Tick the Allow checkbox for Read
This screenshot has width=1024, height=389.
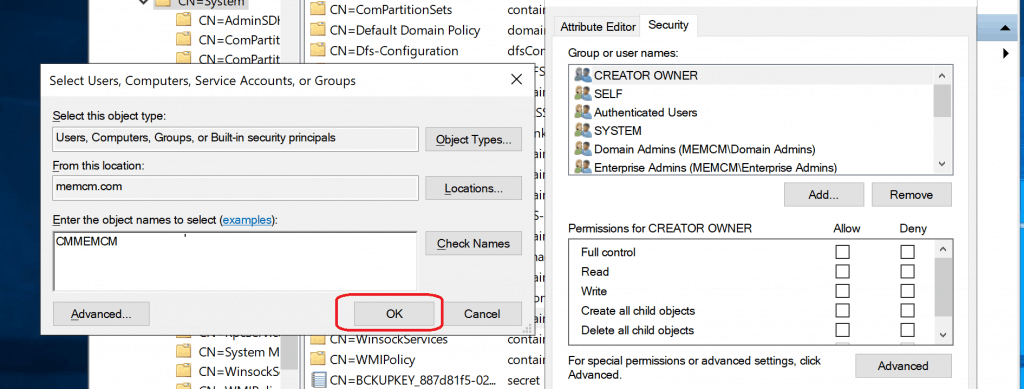[842, 272]
